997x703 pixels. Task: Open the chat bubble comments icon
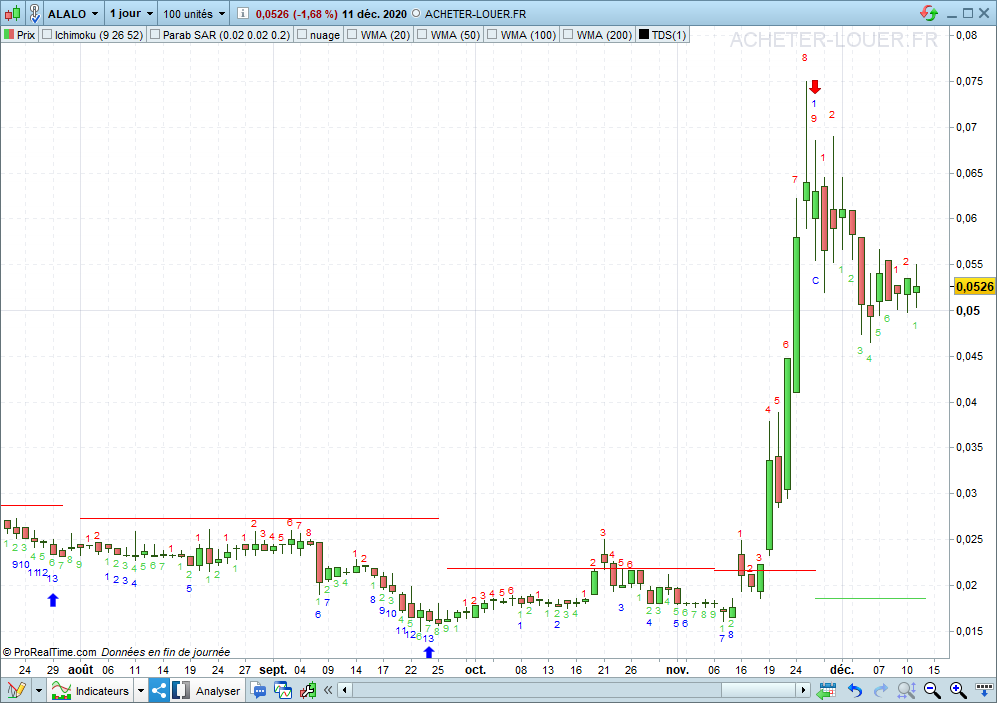pyautogui.click(x=259, y=690)
